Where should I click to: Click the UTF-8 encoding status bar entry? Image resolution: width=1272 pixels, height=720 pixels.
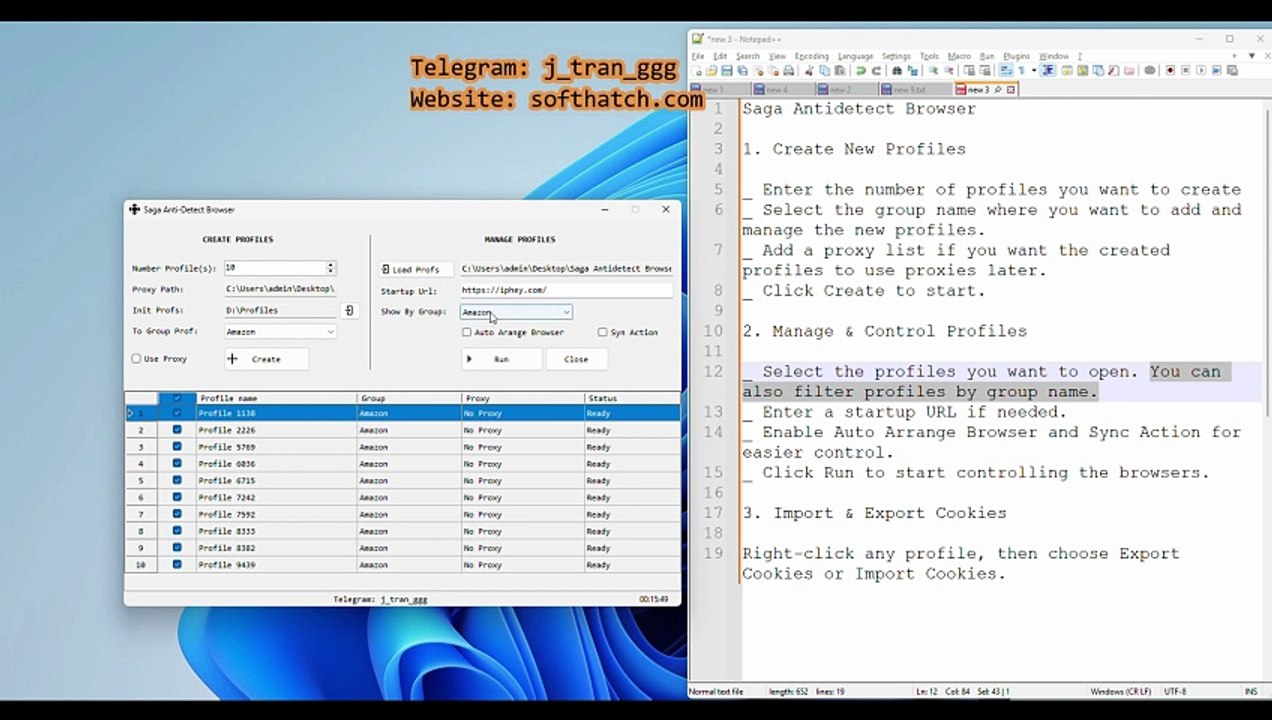[1175, 691]
